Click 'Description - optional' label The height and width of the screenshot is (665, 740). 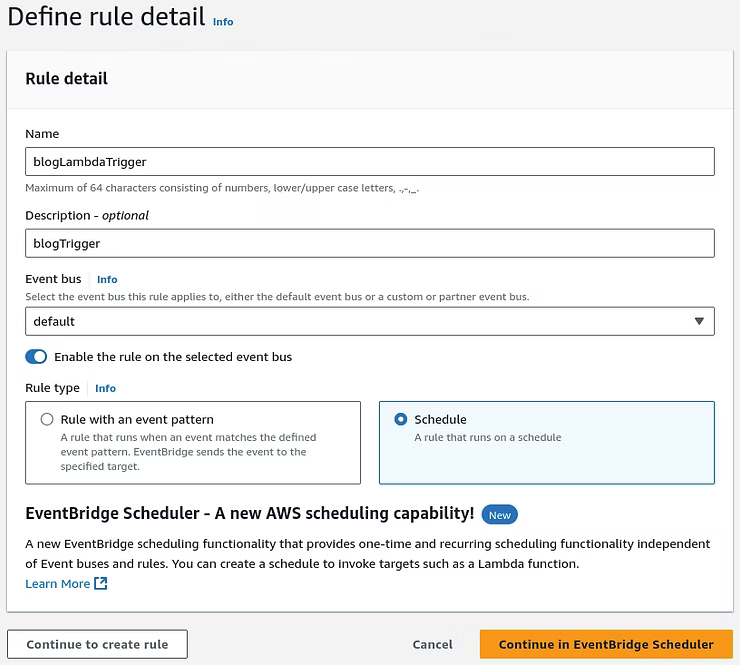click(87, 216)
